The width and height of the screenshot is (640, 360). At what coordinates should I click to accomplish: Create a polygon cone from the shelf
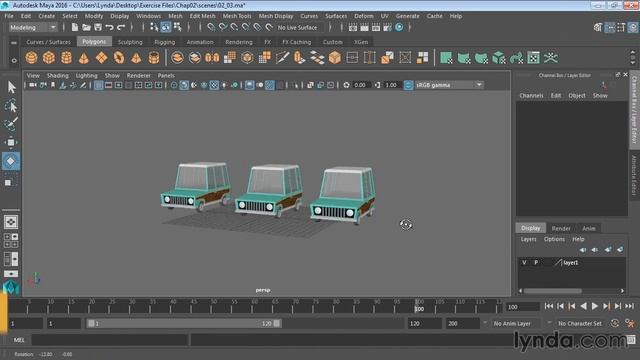click(x=84, y=58)
